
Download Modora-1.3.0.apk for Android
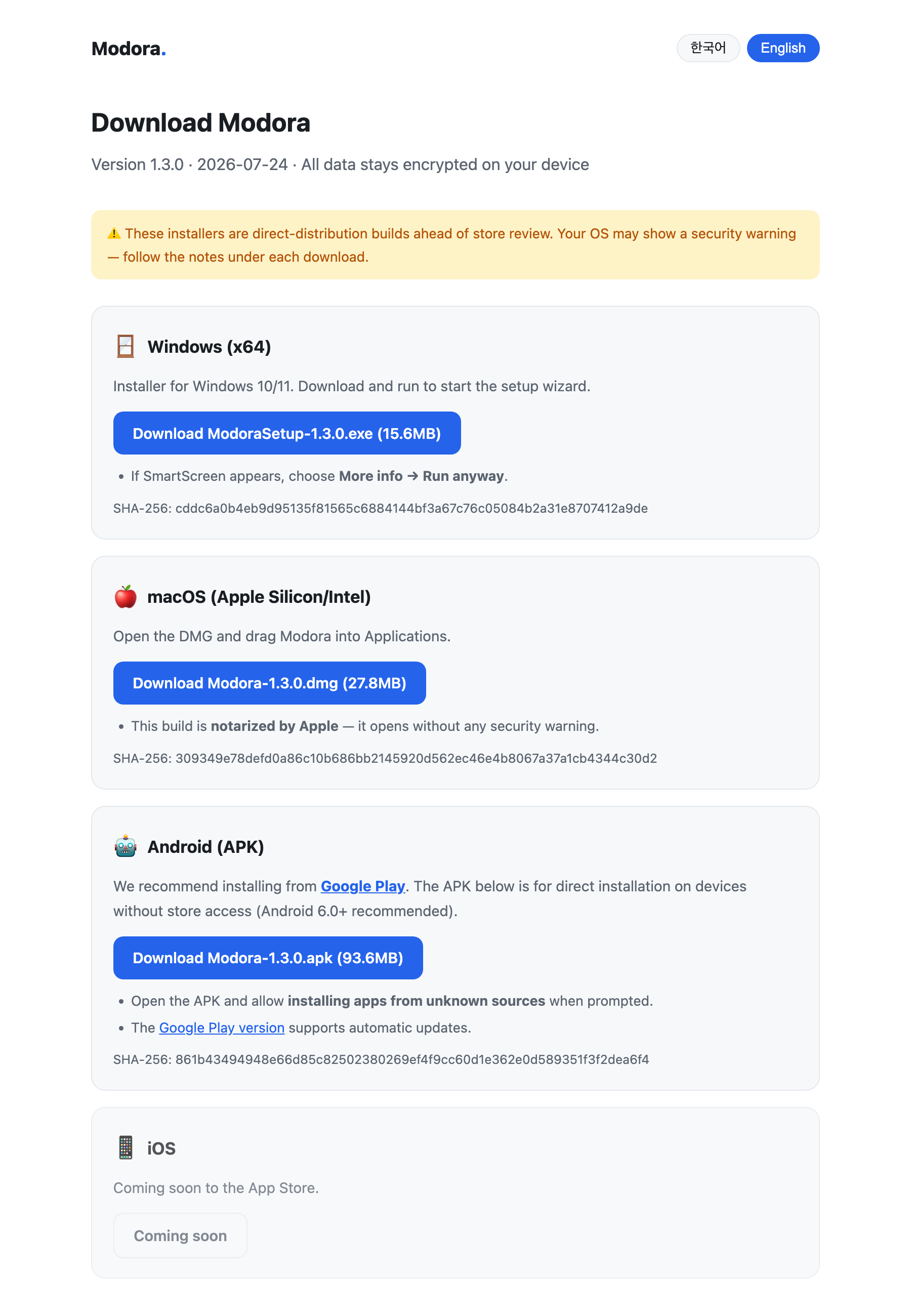pos(268,958)
